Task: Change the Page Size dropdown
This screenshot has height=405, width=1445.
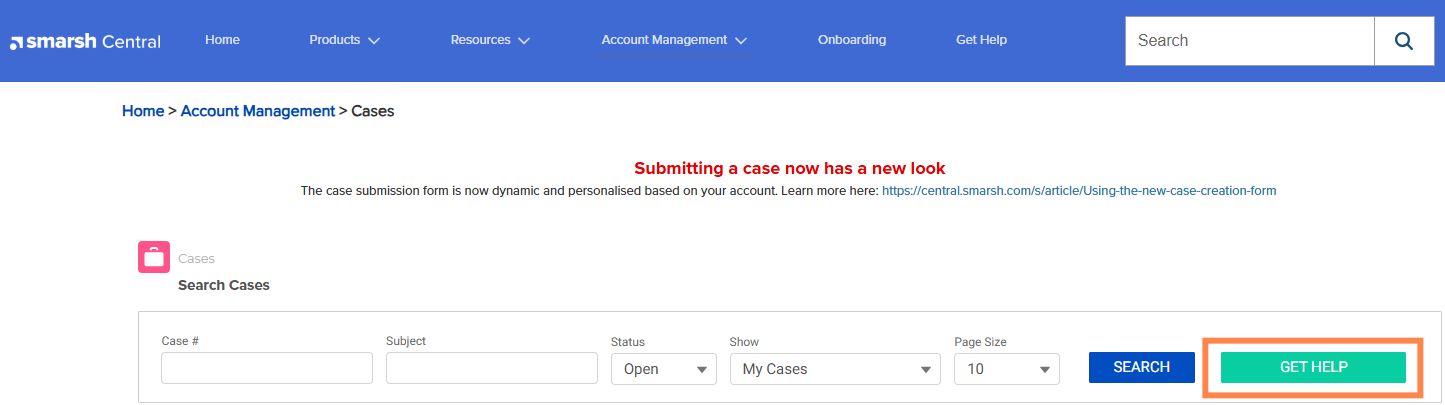Action: [1006, 369]
